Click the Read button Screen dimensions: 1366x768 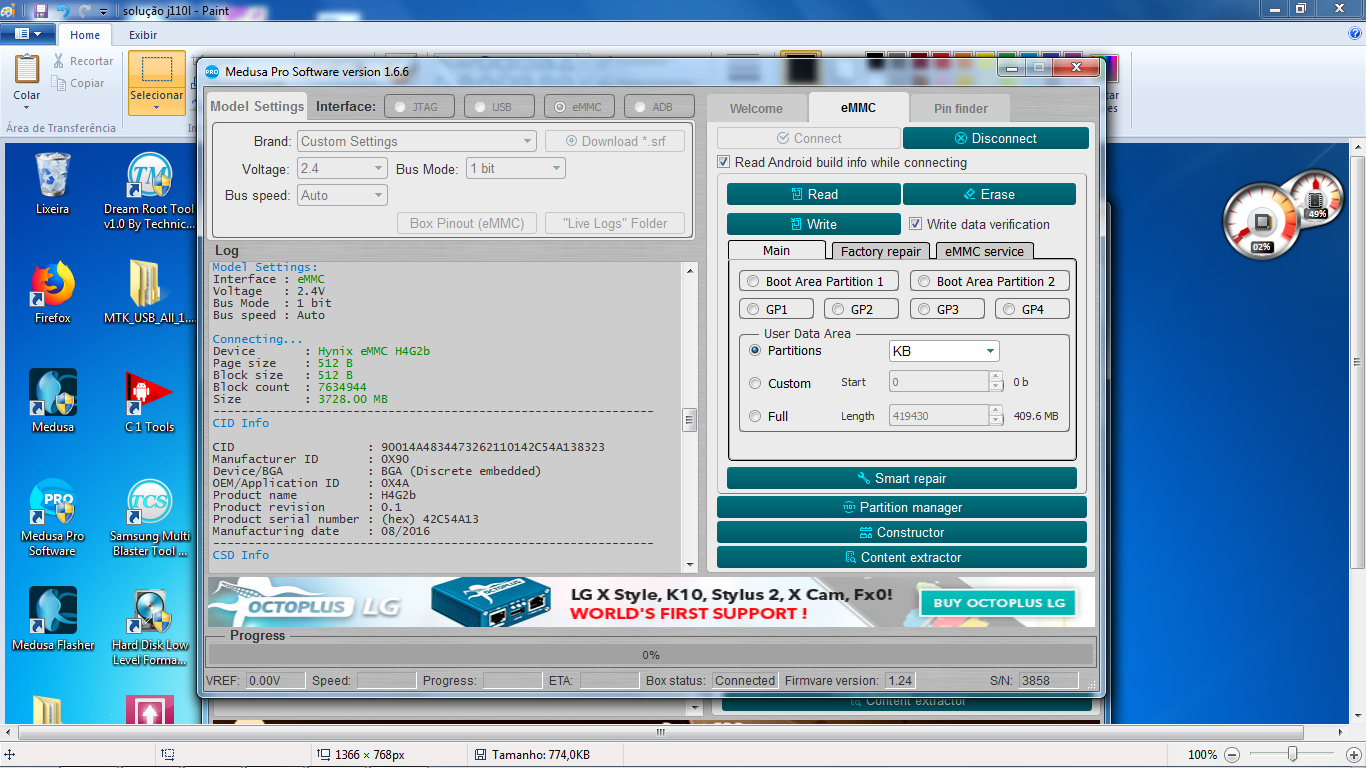click(814, 194)
